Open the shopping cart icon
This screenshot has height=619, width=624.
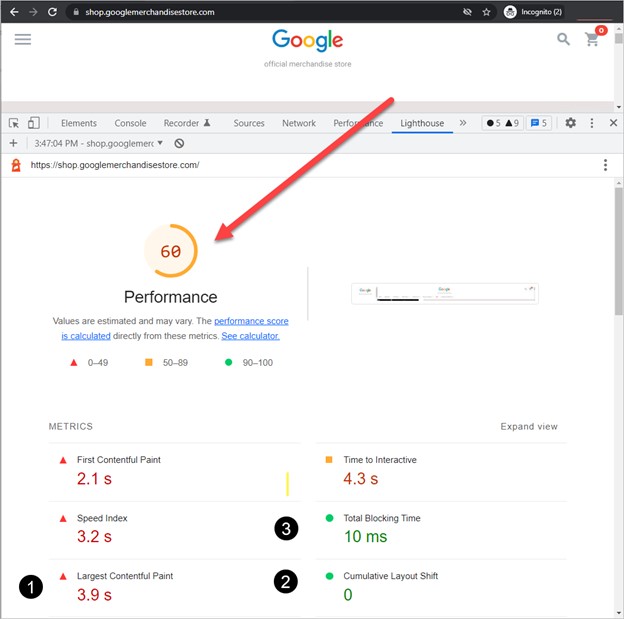click(x=592, y=39)
